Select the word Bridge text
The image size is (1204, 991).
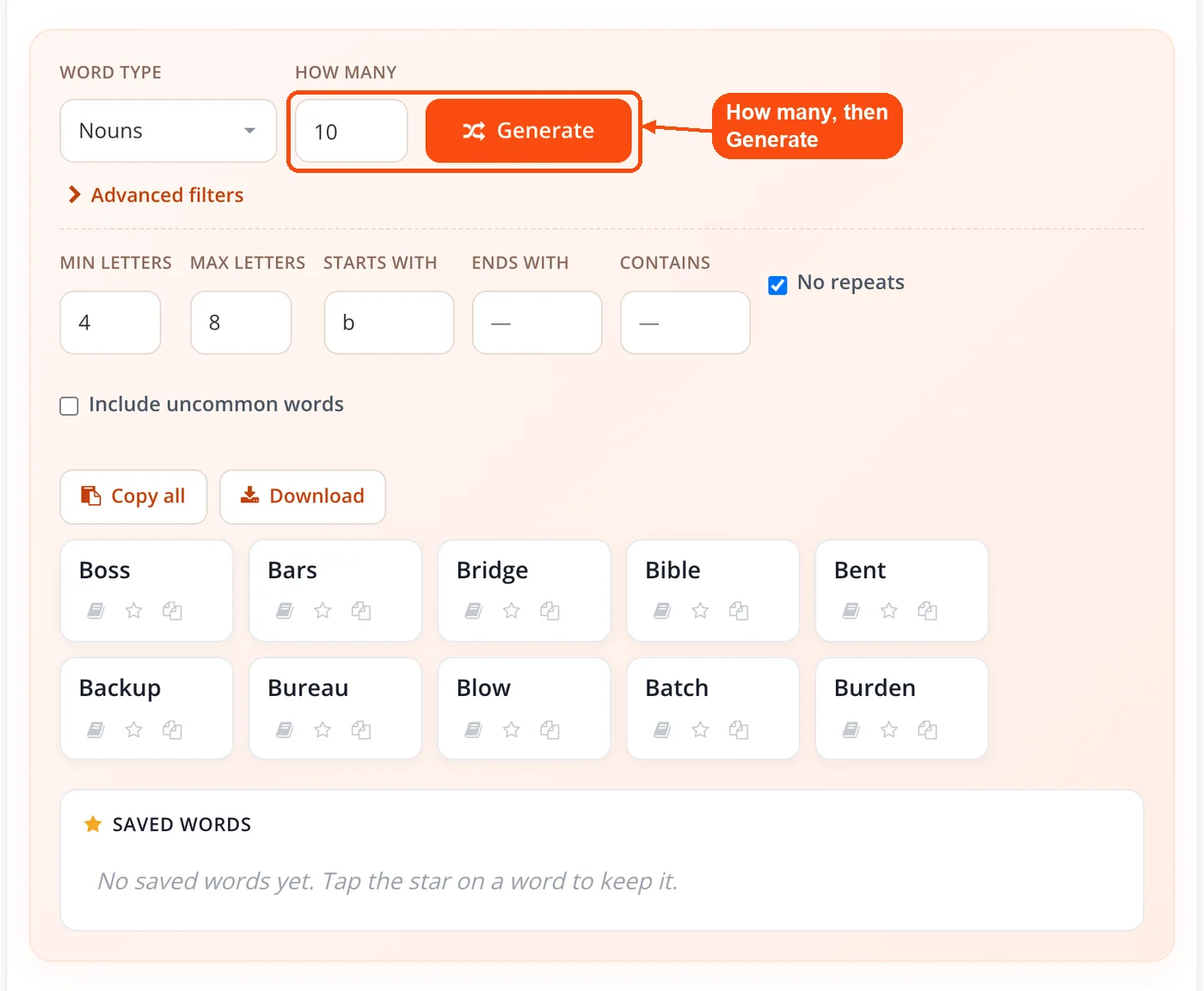click(492, 571)
